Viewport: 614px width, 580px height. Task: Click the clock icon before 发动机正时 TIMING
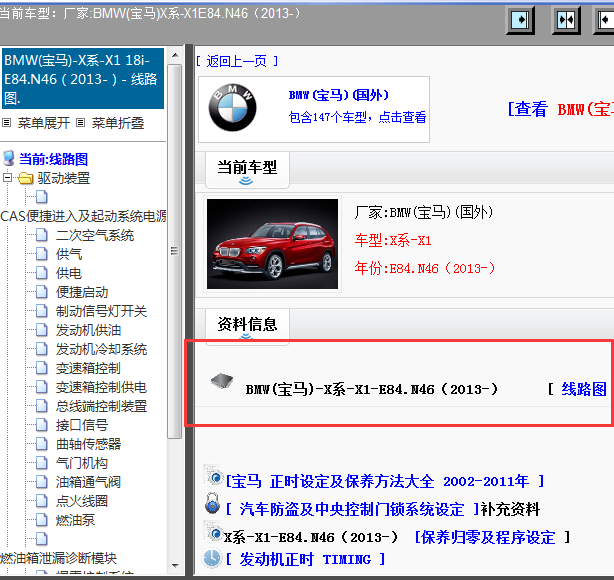[213, 558]
